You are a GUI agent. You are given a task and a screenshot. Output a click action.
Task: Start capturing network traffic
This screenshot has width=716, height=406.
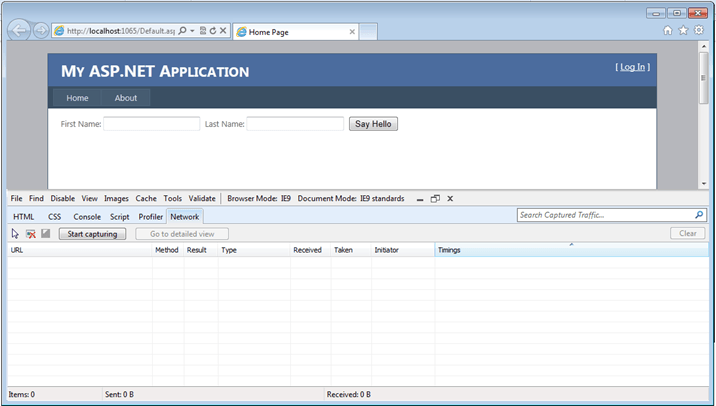[92, 234]
